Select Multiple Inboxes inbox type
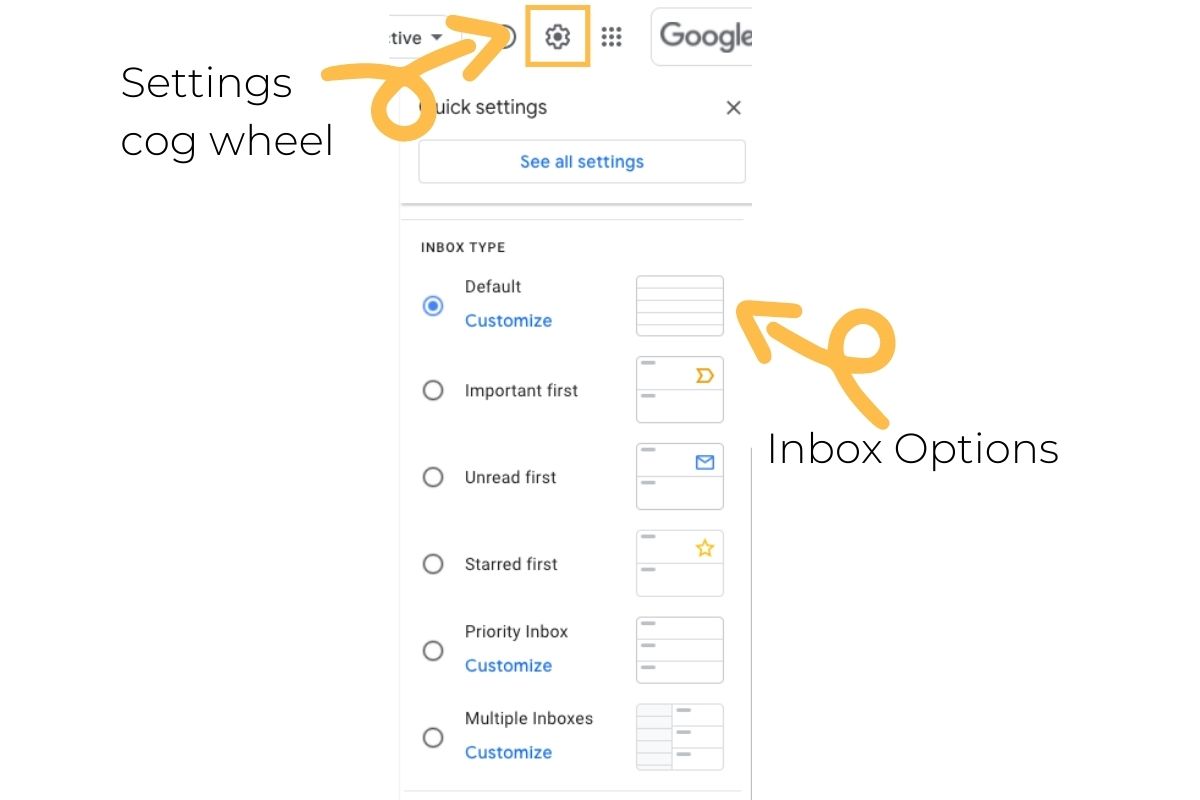This screenshot has height=800, width=1200. coord(433,737)
